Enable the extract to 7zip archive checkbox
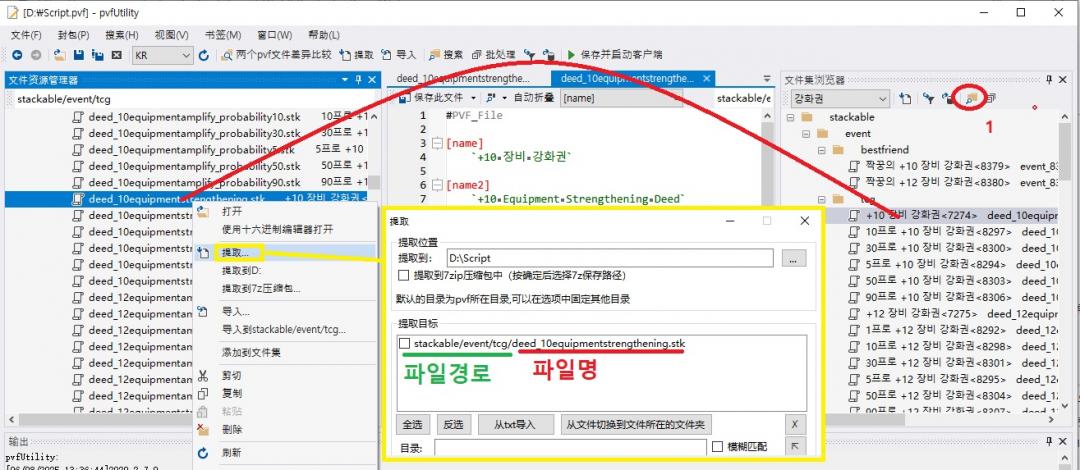Screen dimensions: 1080x470 click(x=404, y=275)
